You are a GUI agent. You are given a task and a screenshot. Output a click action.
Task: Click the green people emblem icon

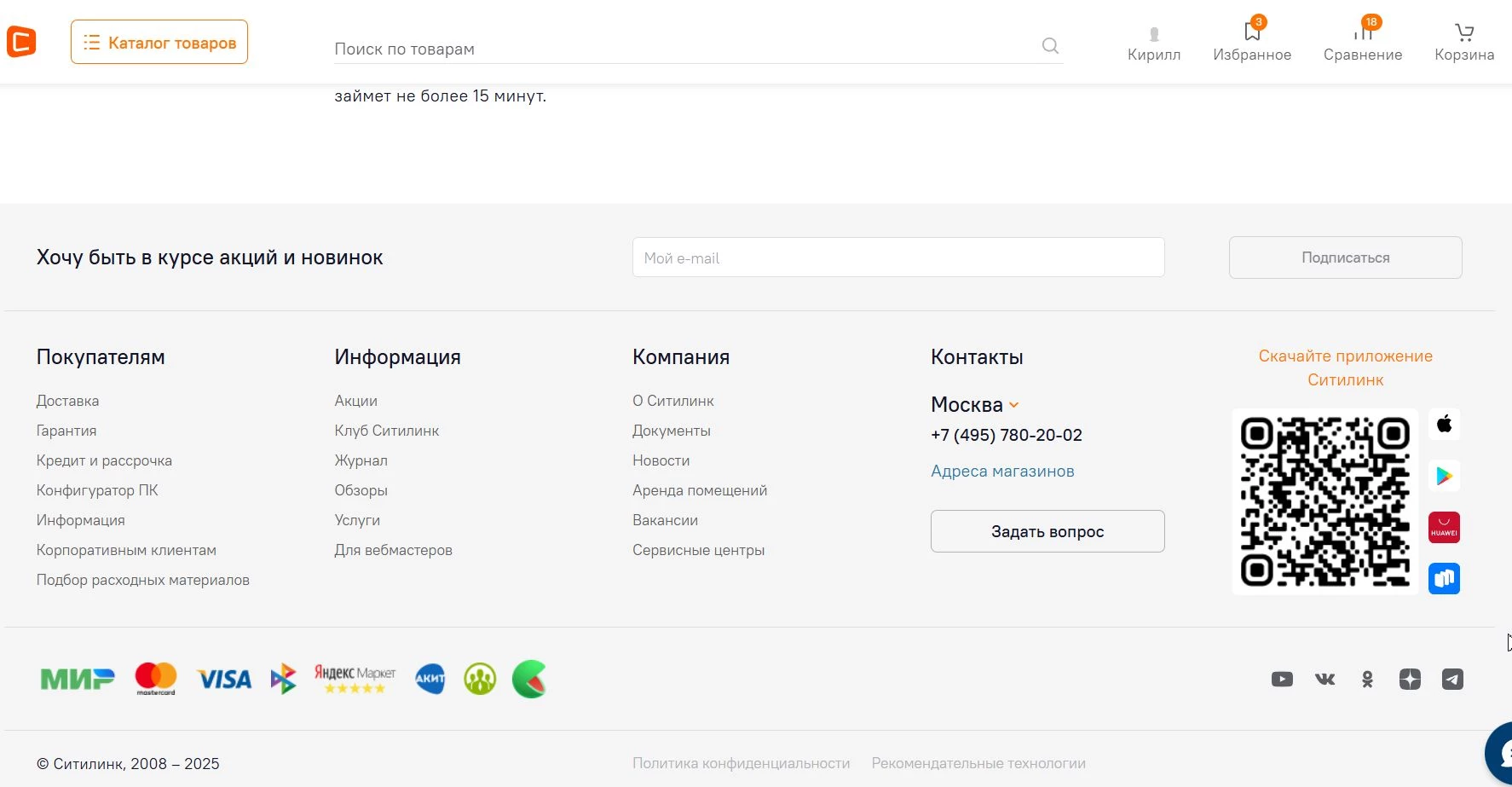pyautogui.click(x=480, y=679)
